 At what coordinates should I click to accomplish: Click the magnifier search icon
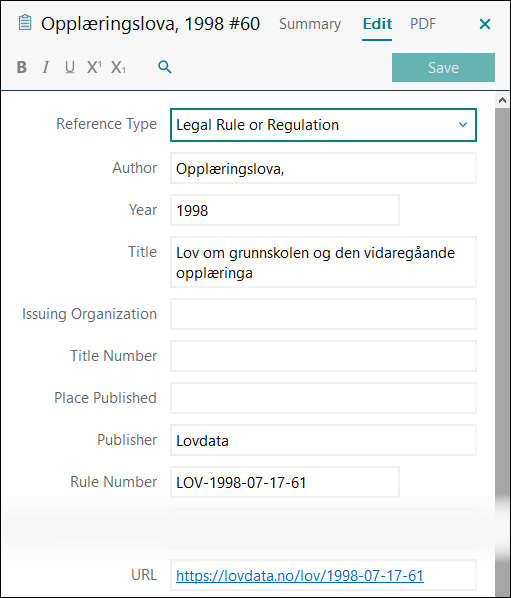pos(165,67)
